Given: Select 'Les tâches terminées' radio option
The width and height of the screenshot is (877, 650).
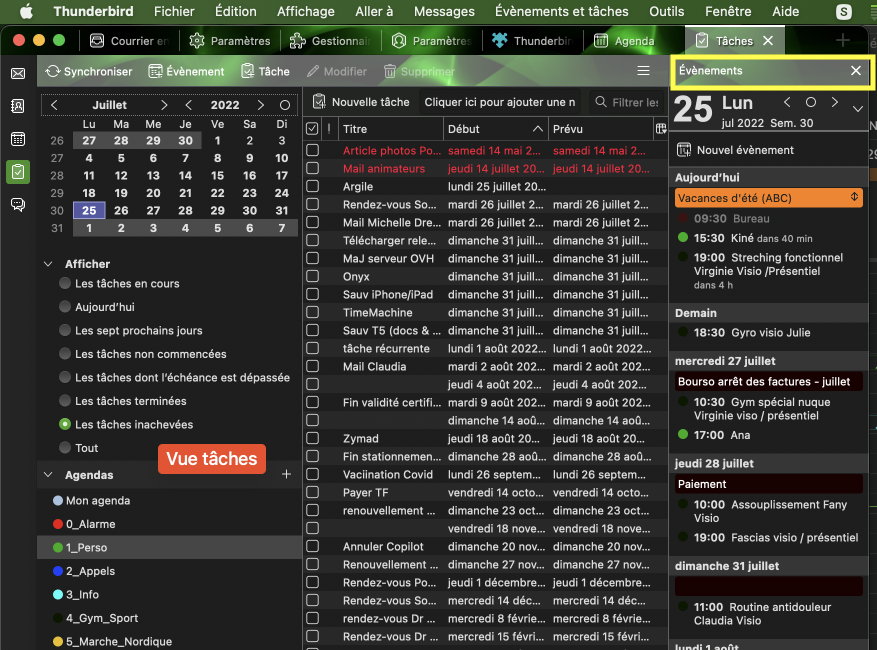Looking at the screenshot, I should (x=65, y=401).
